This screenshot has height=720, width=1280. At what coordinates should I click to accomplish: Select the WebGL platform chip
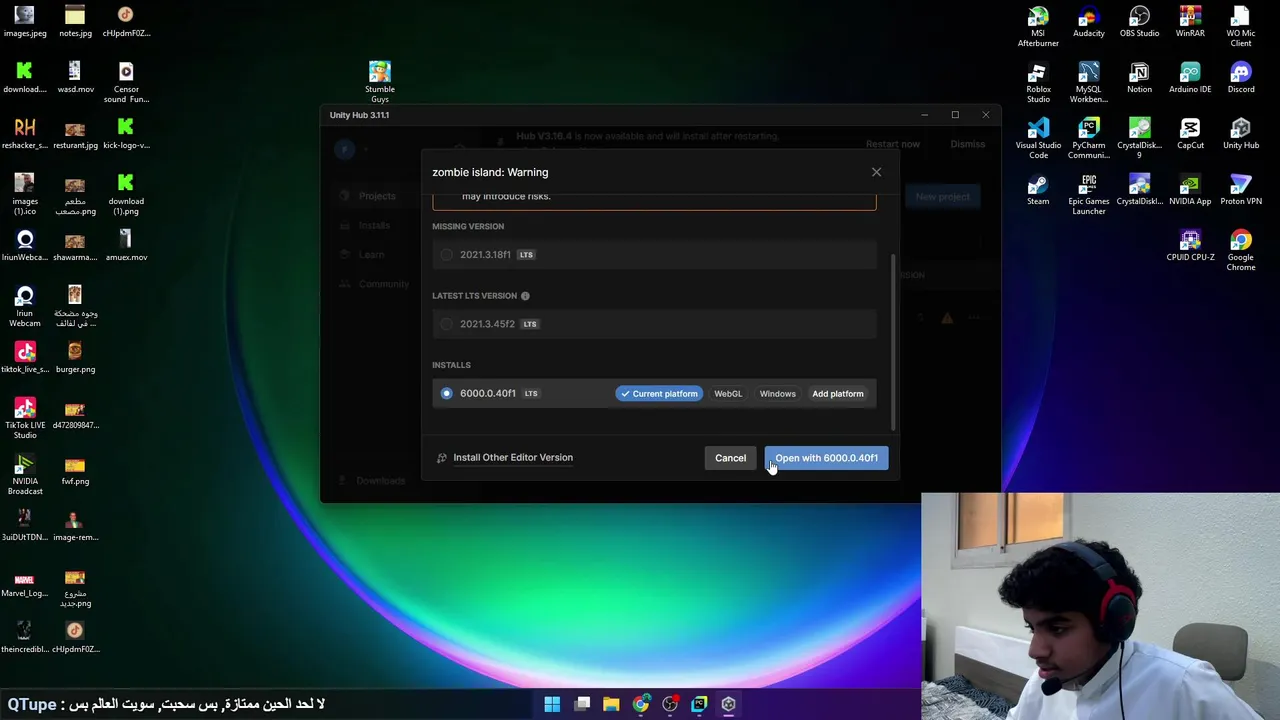[x=728, y=394]
